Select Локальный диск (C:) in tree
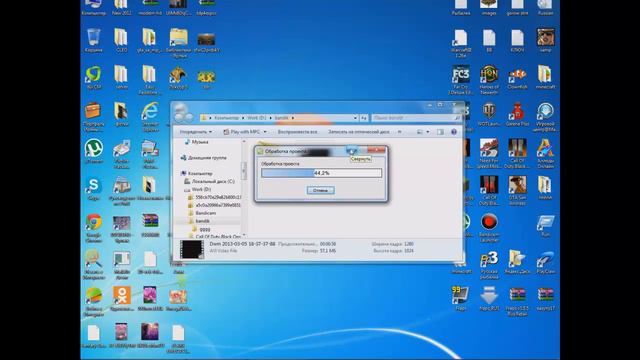Viewport: 640px width, 360px height. tap(209, 181)
